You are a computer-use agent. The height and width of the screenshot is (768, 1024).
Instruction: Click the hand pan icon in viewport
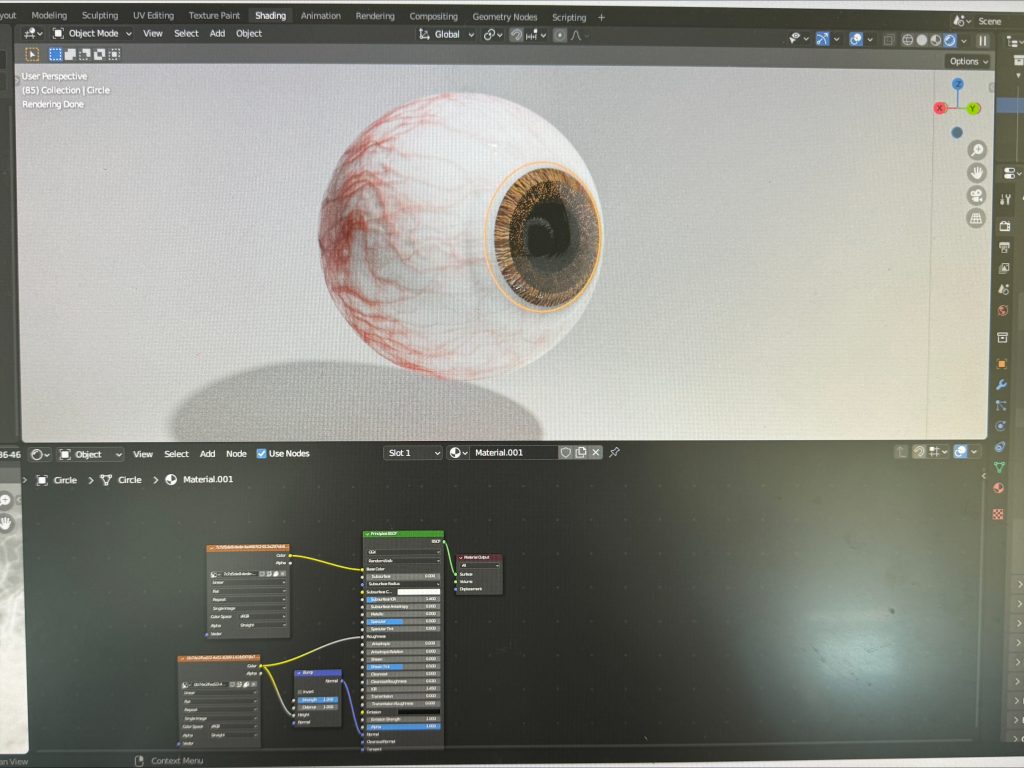click(976, 174)
